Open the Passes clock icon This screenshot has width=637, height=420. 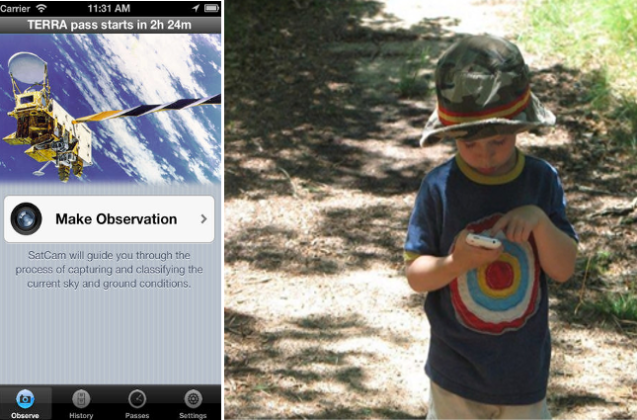(137, 399)
